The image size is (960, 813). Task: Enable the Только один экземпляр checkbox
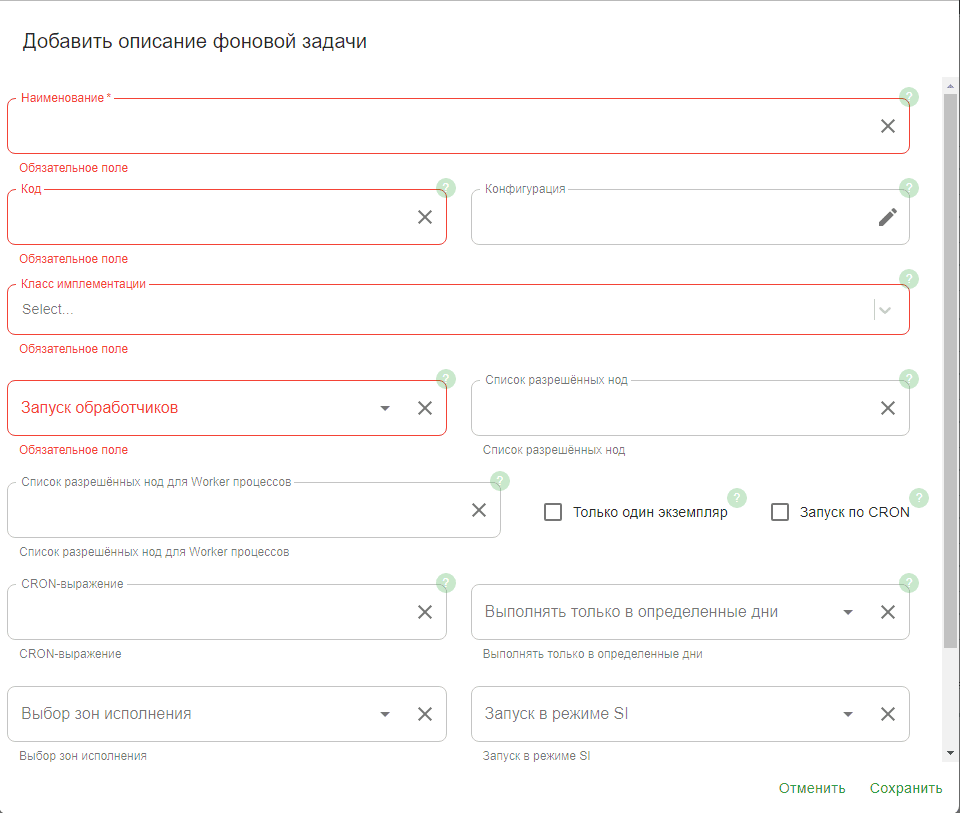coord(553,512)
